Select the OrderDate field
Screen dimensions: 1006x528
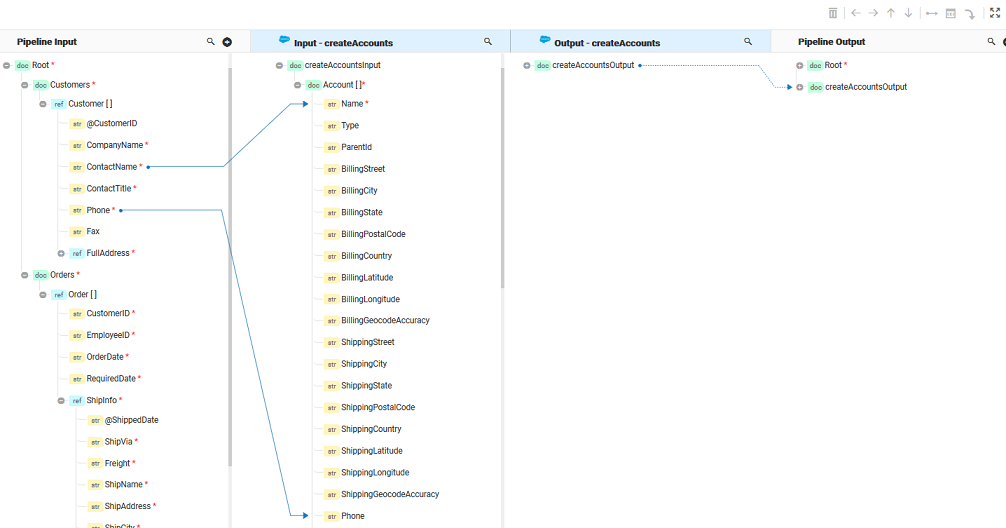tap(105, 357)
